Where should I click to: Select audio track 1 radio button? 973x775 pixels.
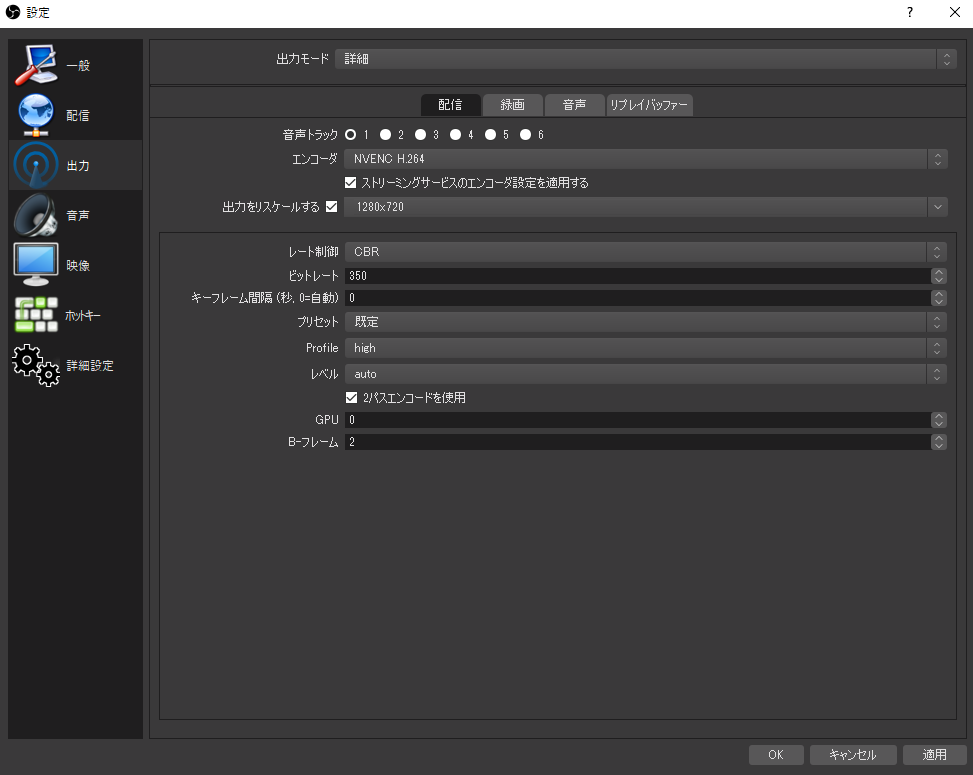[351, 135]
